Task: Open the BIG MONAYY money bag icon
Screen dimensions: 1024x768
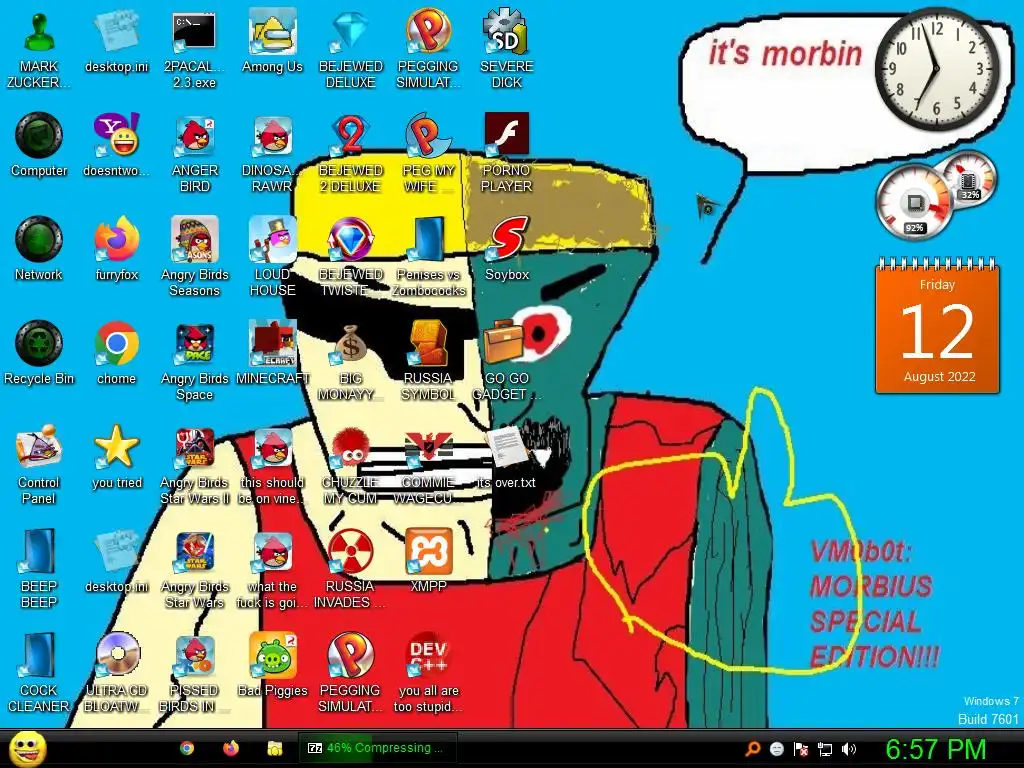Action: 351,362
